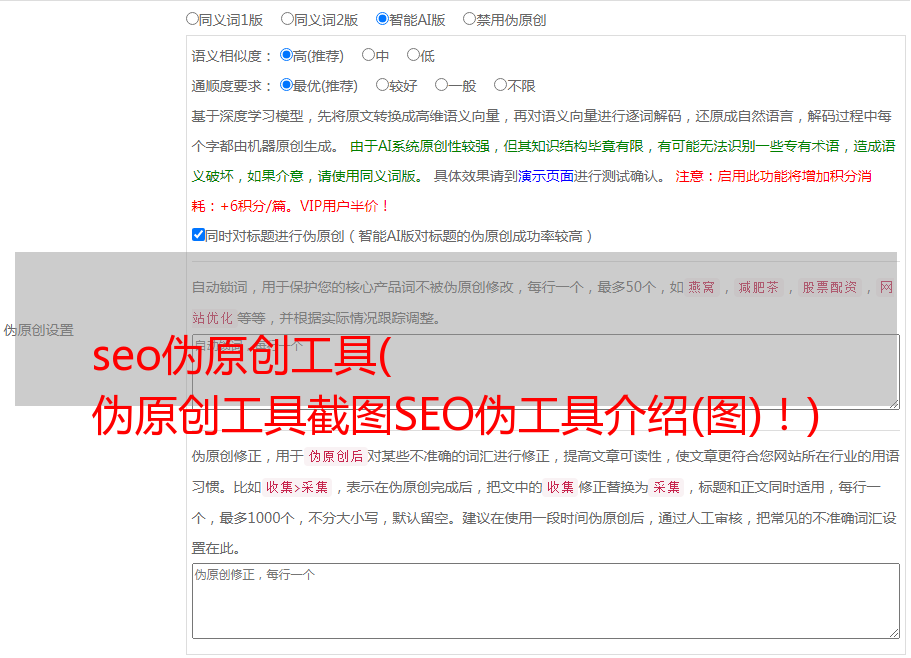911x658 pixels.
Task: Open the 演示页面 link
Action: [x=546, y=176]
